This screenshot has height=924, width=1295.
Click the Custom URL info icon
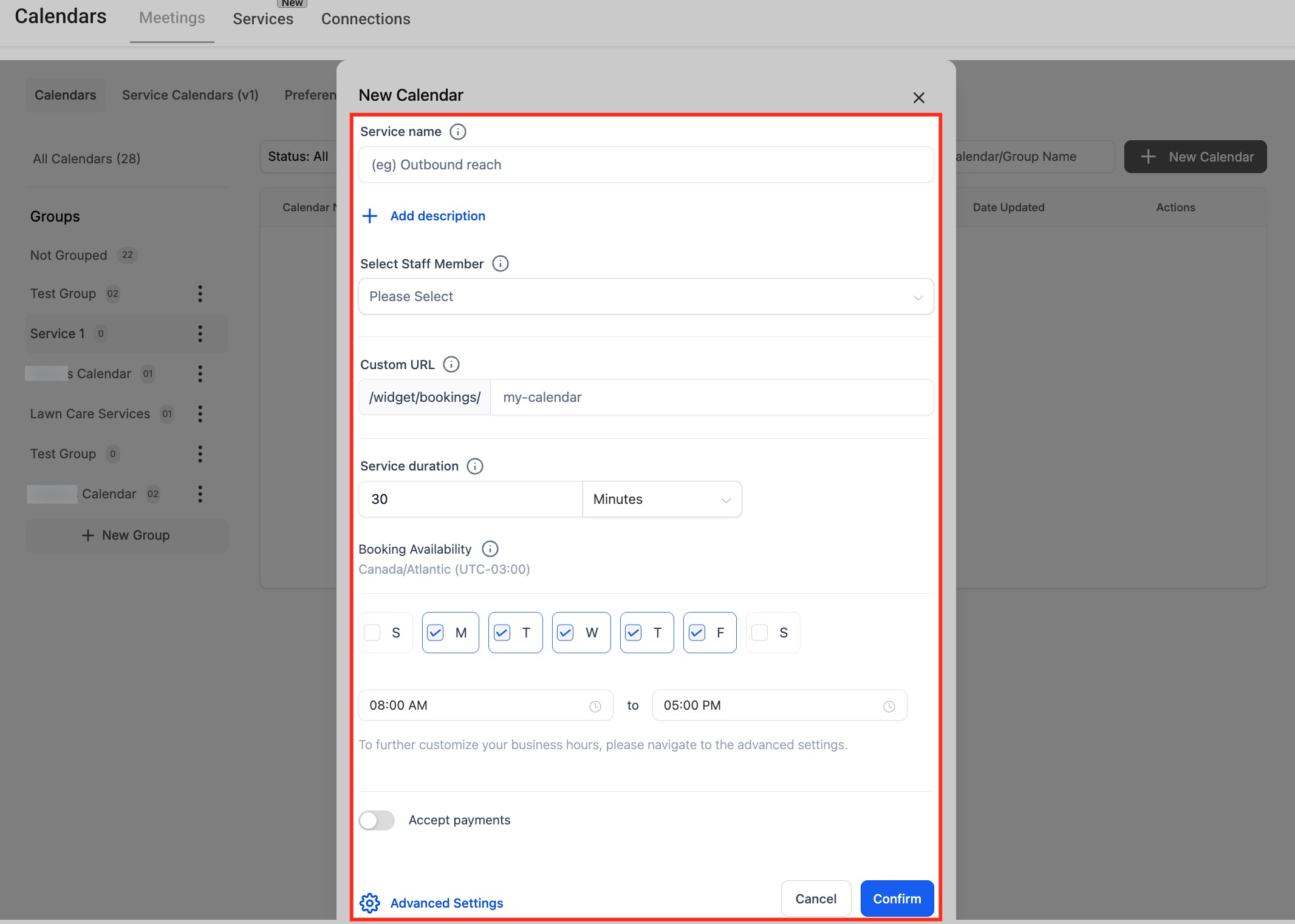[451, 364]
